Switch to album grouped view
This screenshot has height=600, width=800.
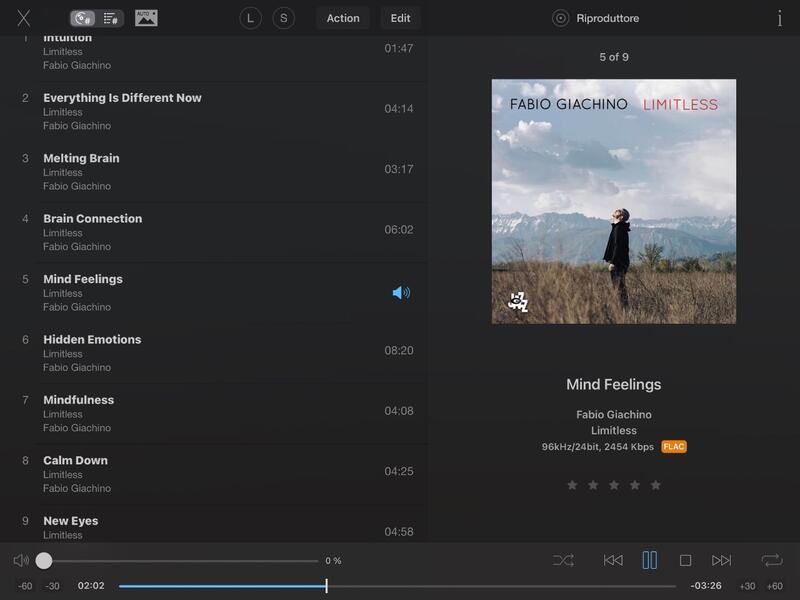tap(84, 18)
